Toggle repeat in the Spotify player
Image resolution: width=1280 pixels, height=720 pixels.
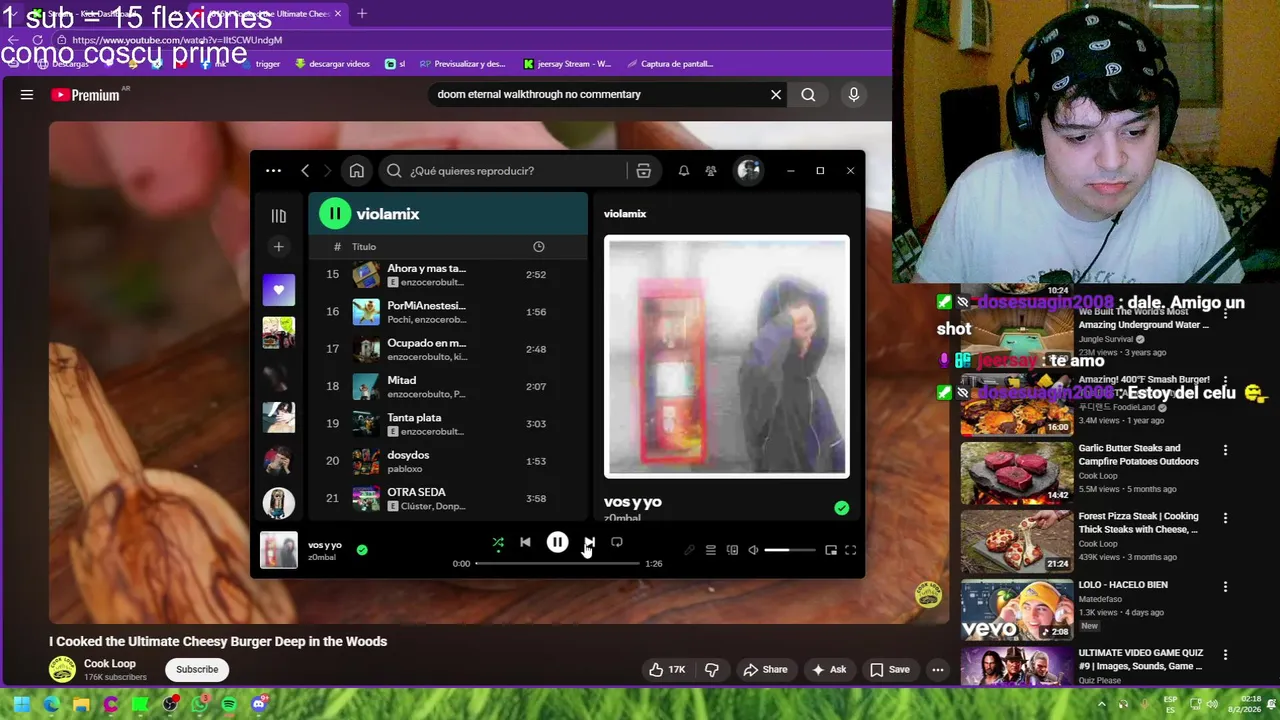coord(617,542)
